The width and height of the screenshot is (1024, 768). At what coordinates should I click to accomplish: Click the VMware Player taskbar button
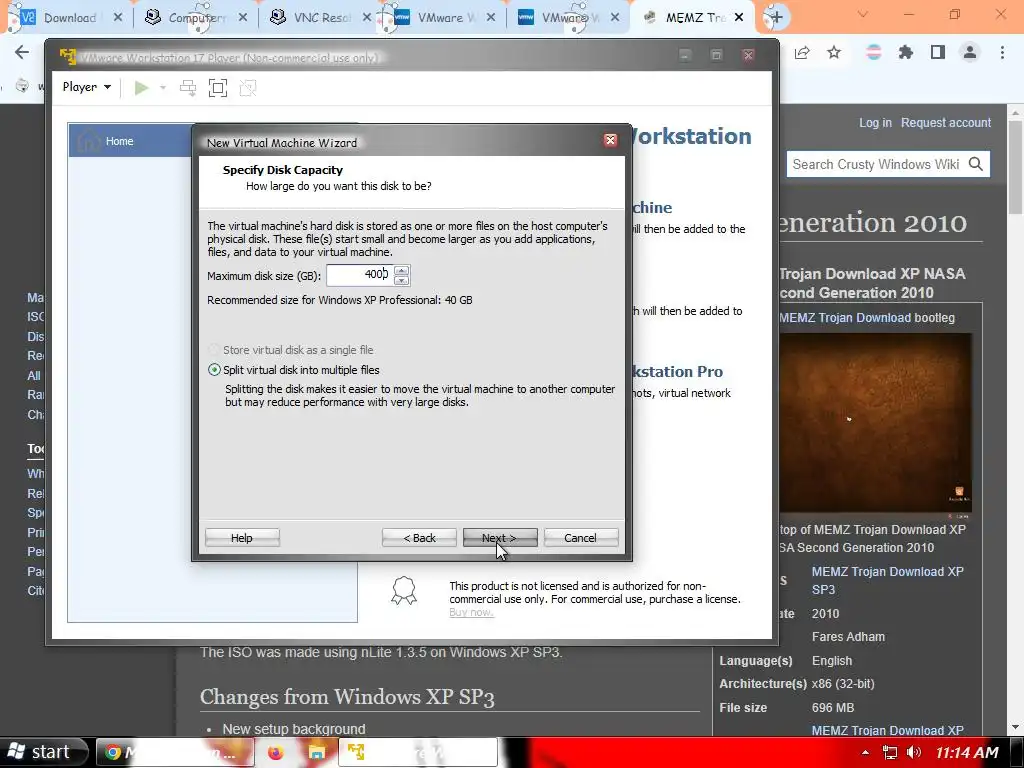pos(418,753)
